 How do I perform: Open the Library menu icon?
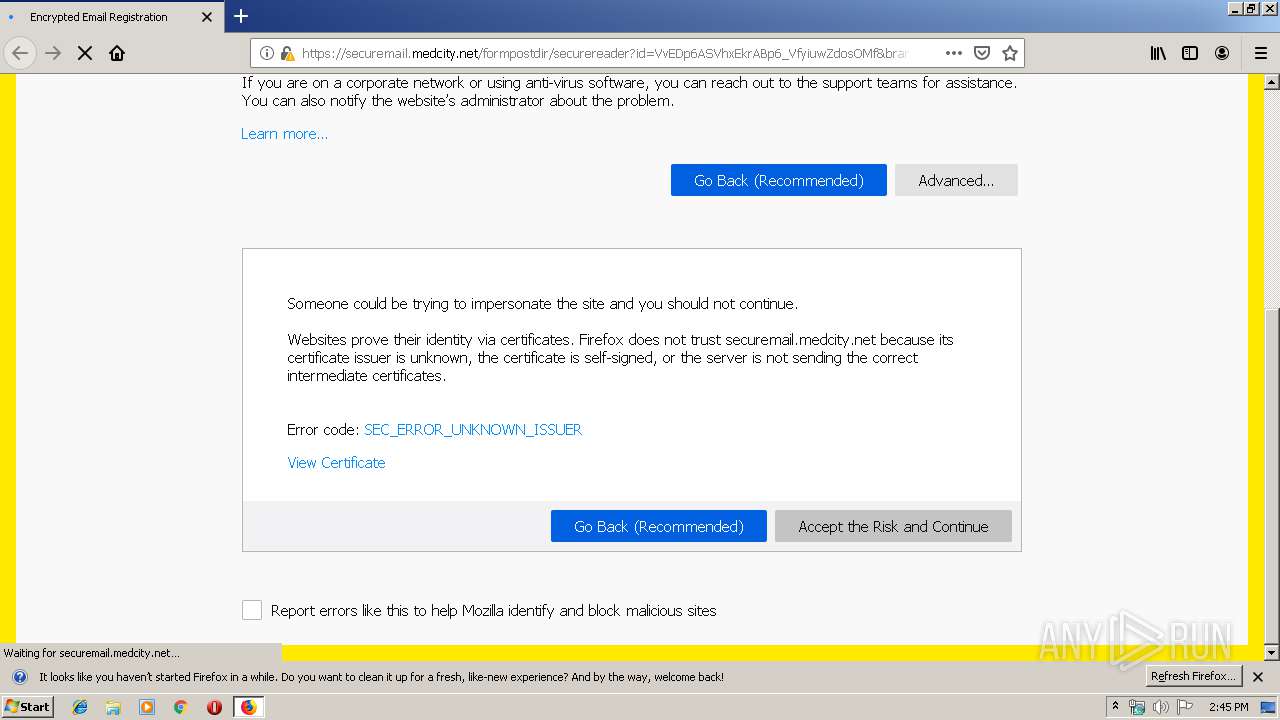pyautogui.click(x=1158, y=53)
